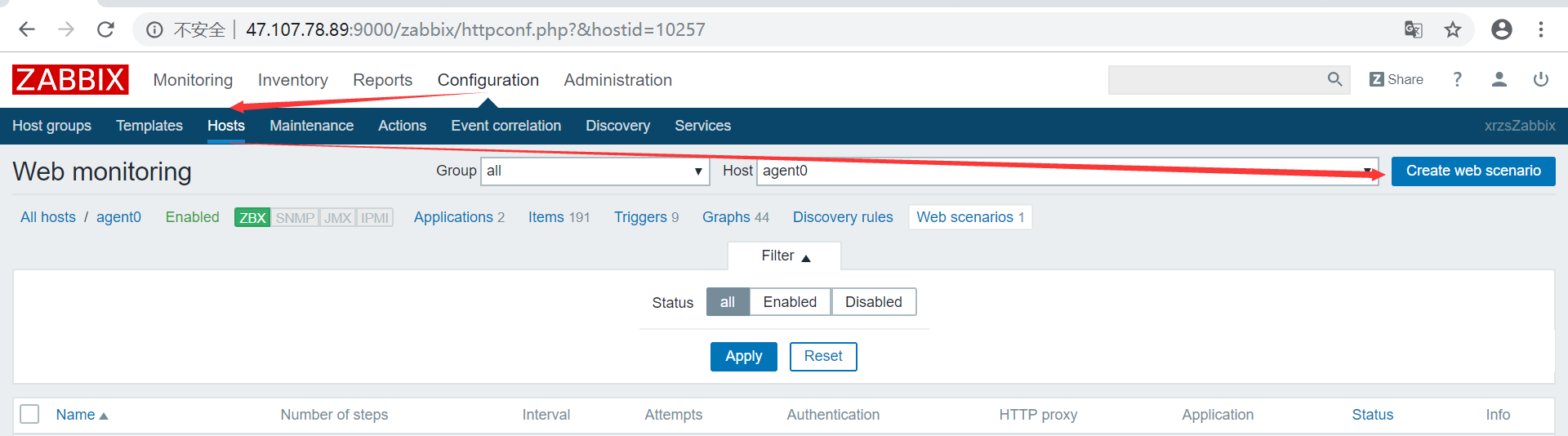Click the browser back arrow
Screen dimensions: 1568x436
[27, 29]
